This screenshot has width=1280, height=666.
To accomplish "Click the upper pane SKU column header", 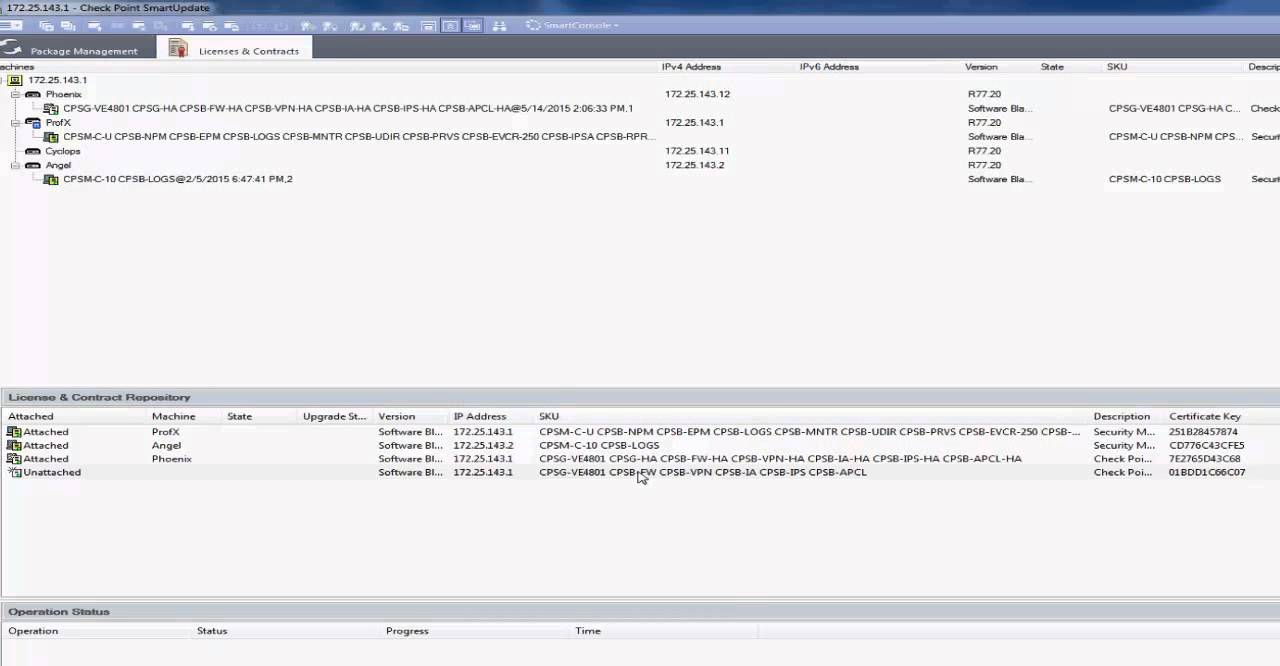I will (1117, 67).
